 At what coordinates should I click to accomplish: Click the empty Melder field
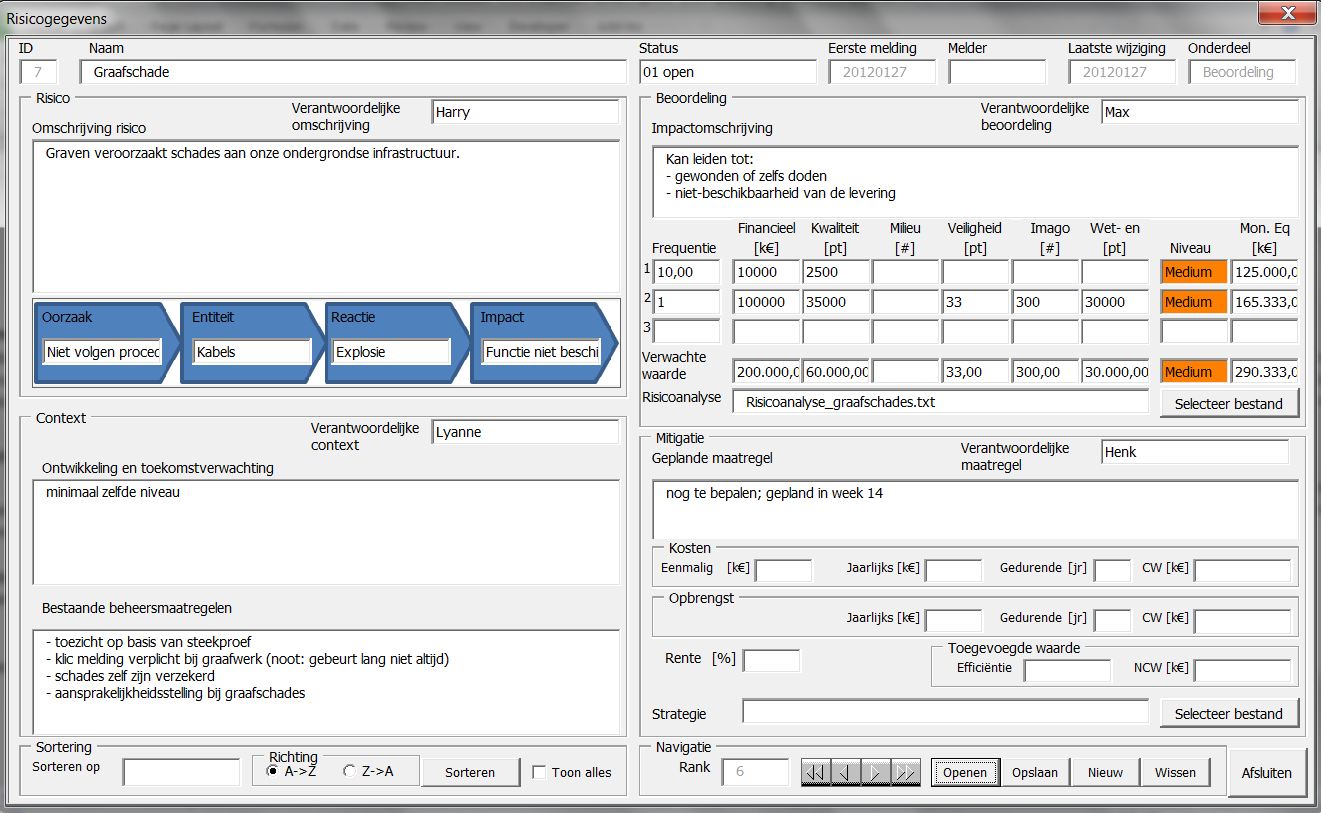point(997,72)
